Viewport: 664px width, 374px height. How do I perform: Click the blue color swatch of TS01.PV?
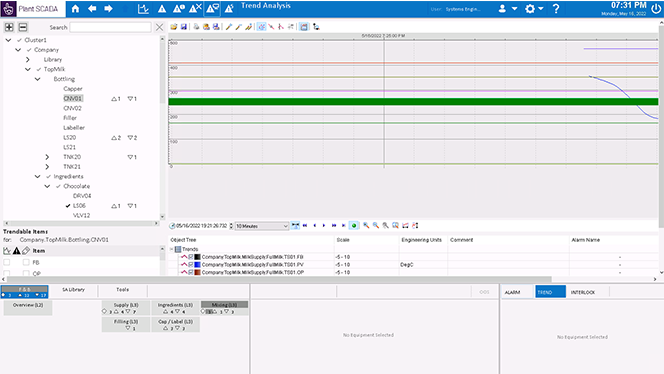tap(197, 264)
